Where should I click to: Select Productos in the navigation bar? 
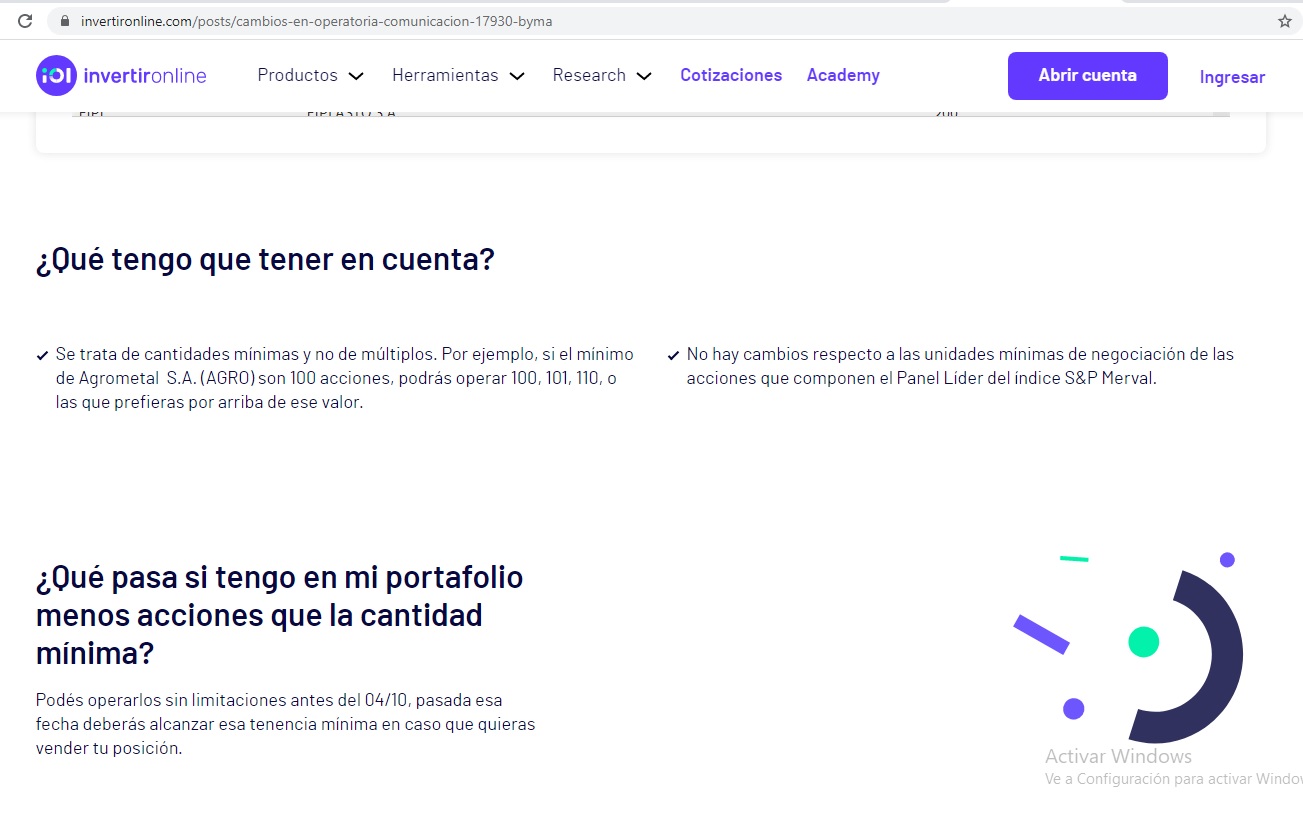click(296, 75)
